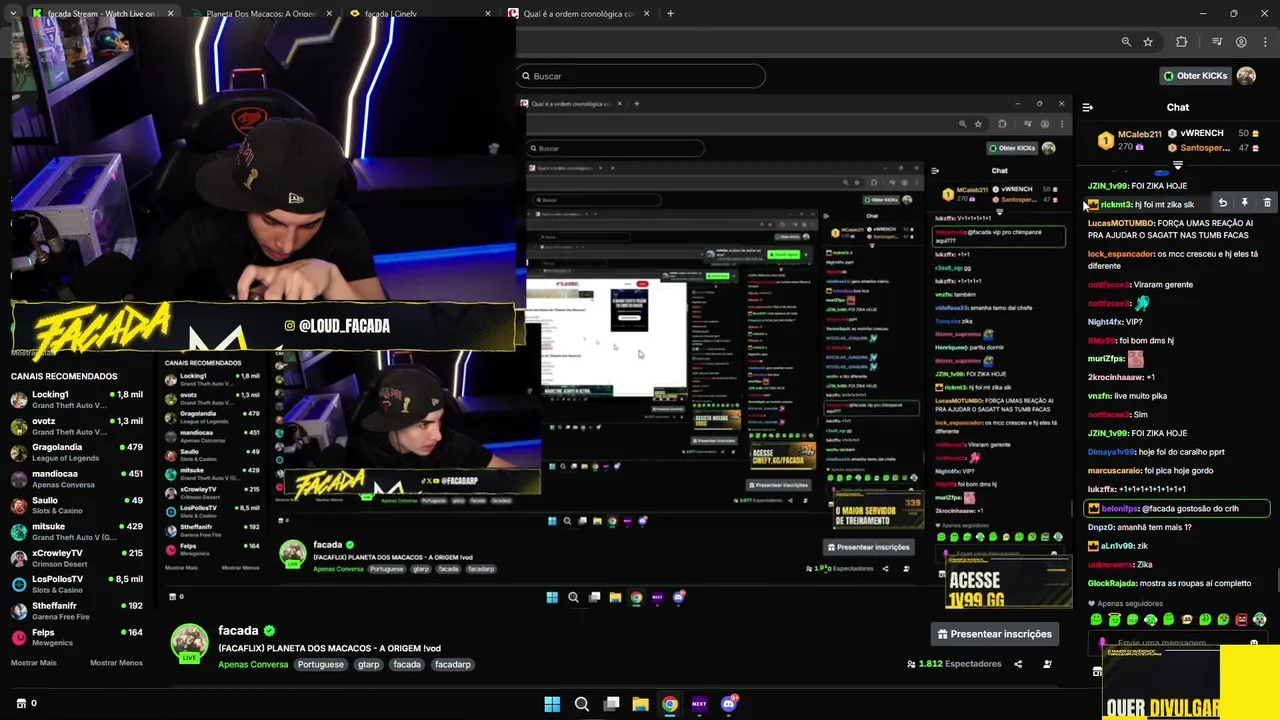This screenshot has width=1280, height=720.
Task: Select the first green blob chat emote
Action: point(1096,620)
